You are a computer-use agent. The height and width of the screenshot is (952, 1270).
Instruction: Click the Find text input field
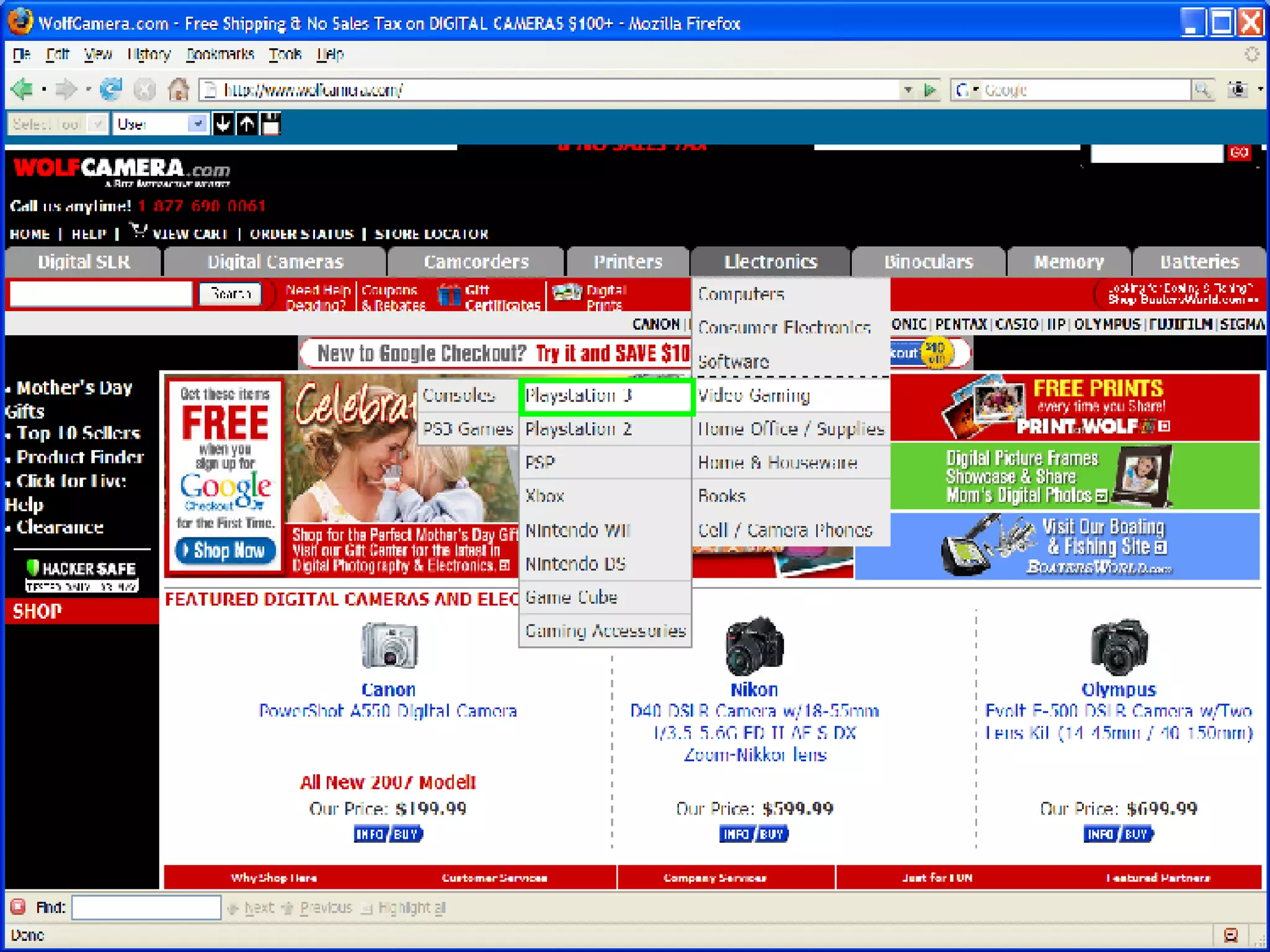coord(146,907)
